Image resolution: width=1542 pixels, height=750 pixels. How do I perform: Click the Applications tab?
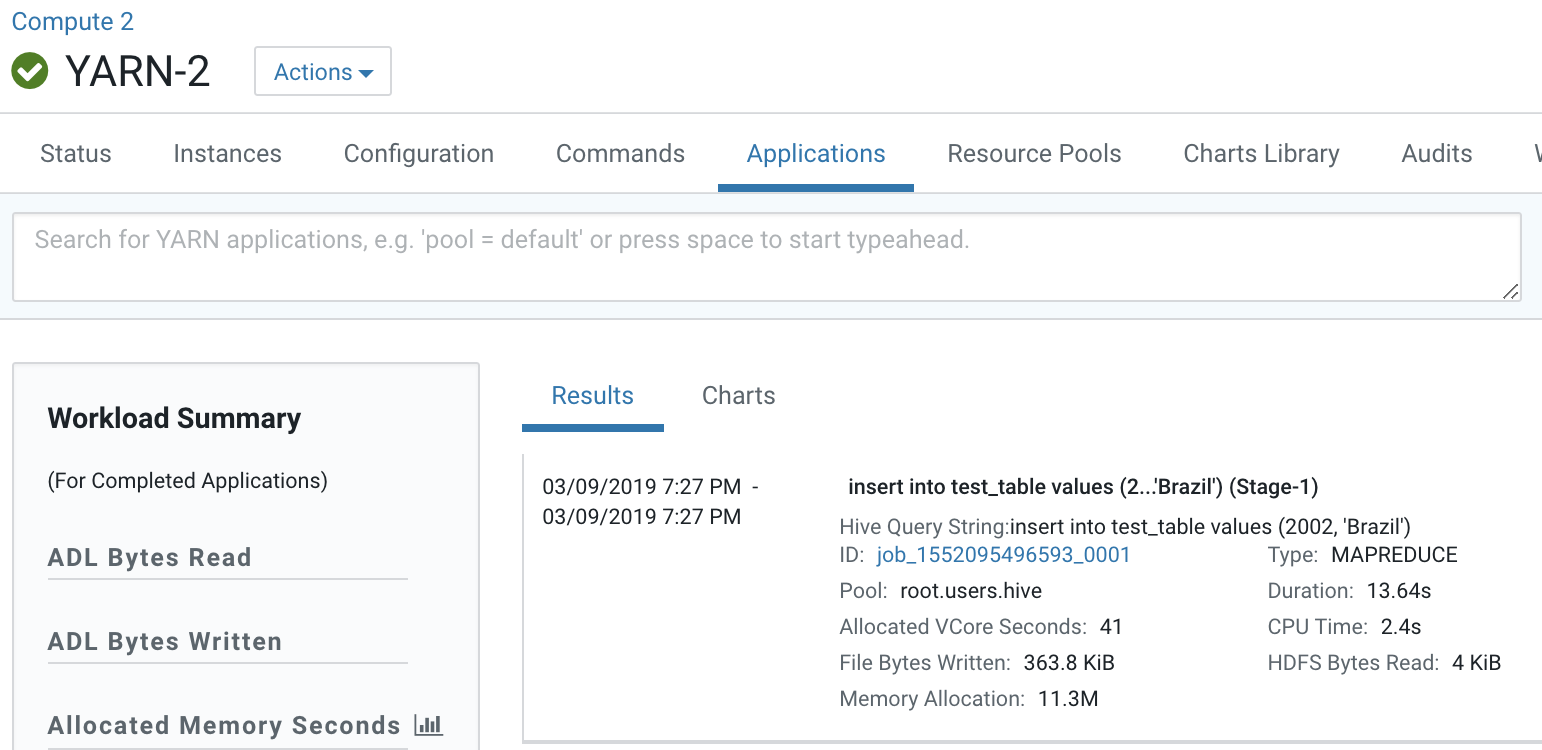point(816,153)
